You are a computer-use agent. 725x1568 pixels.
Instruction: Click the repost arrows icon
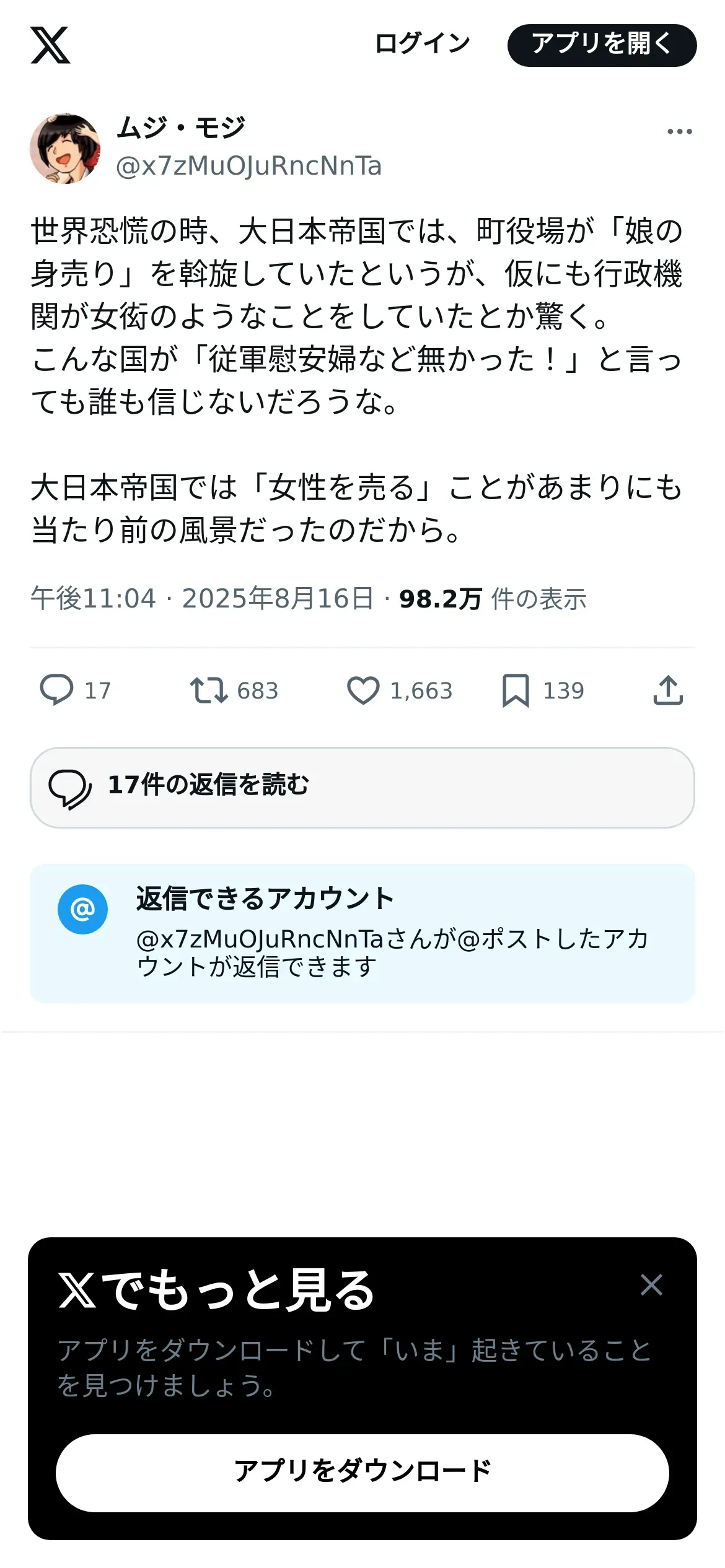coord(209,690)
